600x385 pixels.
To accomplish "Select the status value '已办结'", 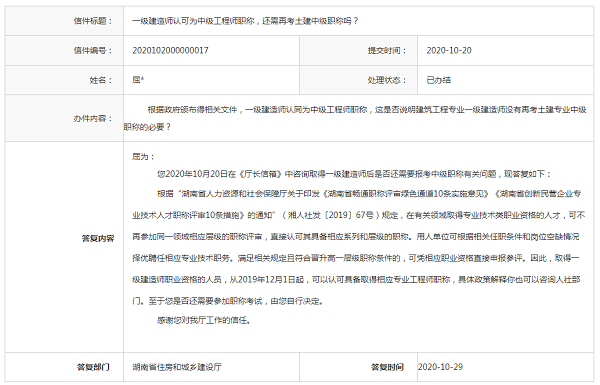I will (439, 80).
